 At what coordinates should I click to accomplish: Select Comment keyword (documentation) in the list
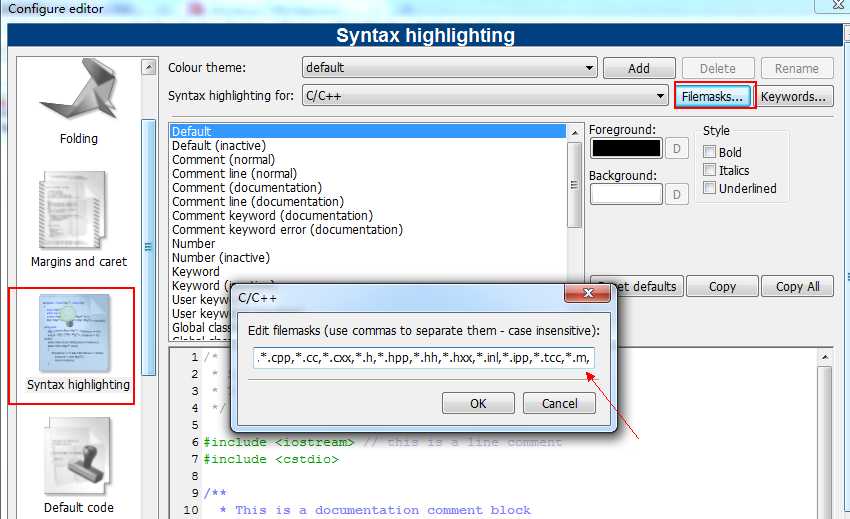pyautogui.click(x=368, y=216)
